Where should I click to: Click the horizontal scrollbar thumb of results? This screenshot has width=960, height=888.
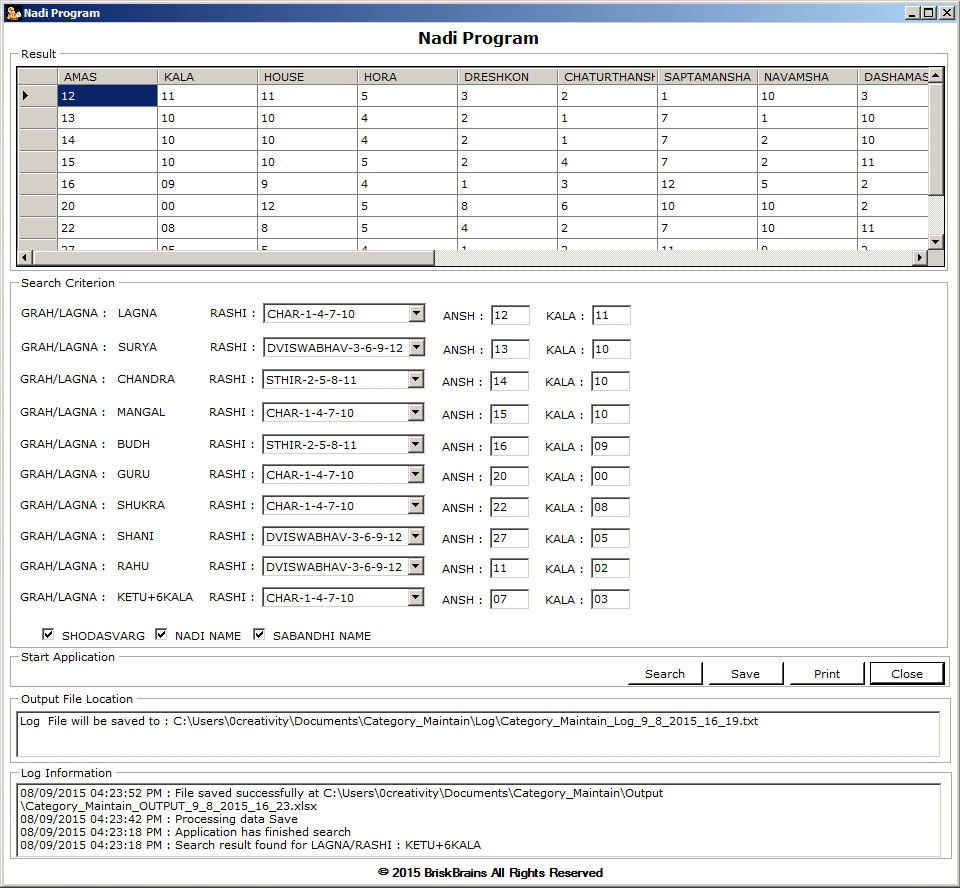coord(232,258)
